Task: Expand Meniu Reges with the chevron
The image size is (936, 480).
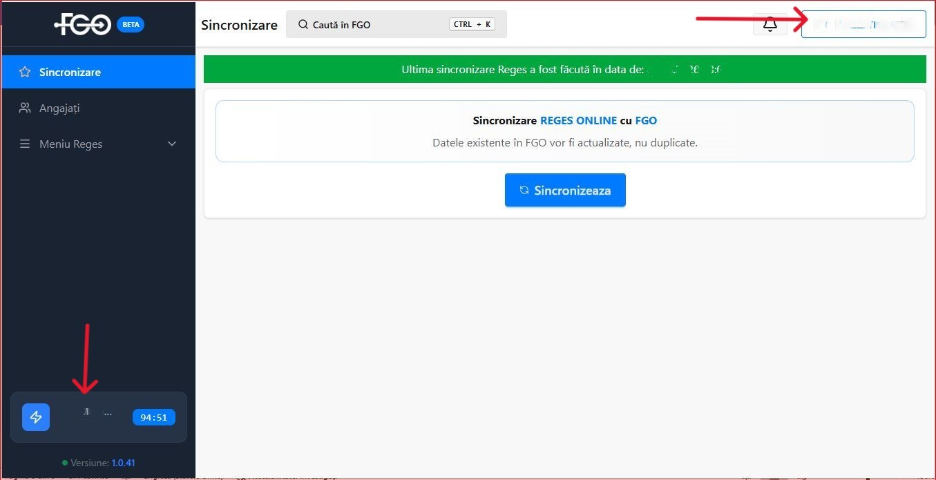Action: (172, 144)
